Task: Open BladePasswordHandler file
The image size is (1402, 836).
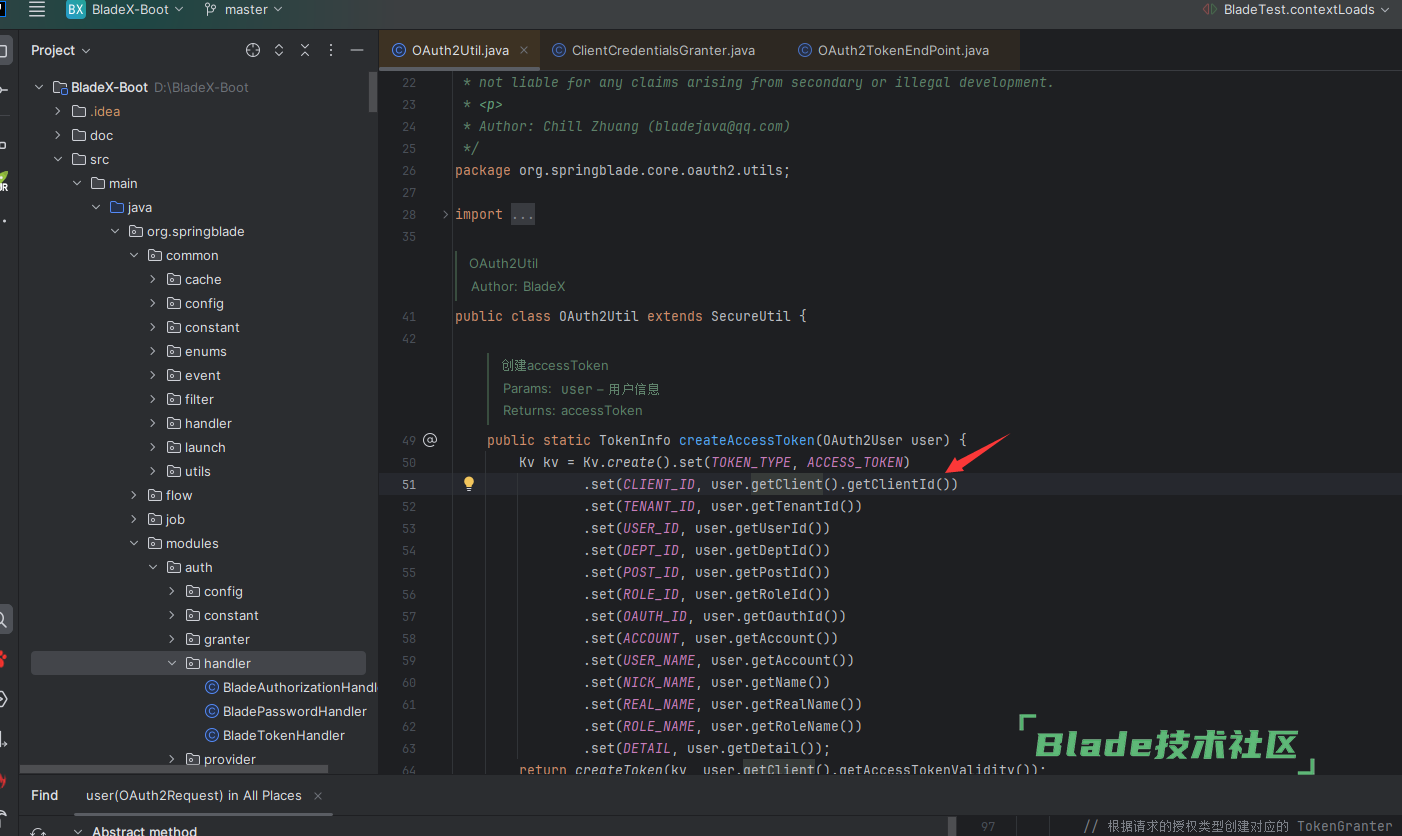Action: click(x=295, y=711)
